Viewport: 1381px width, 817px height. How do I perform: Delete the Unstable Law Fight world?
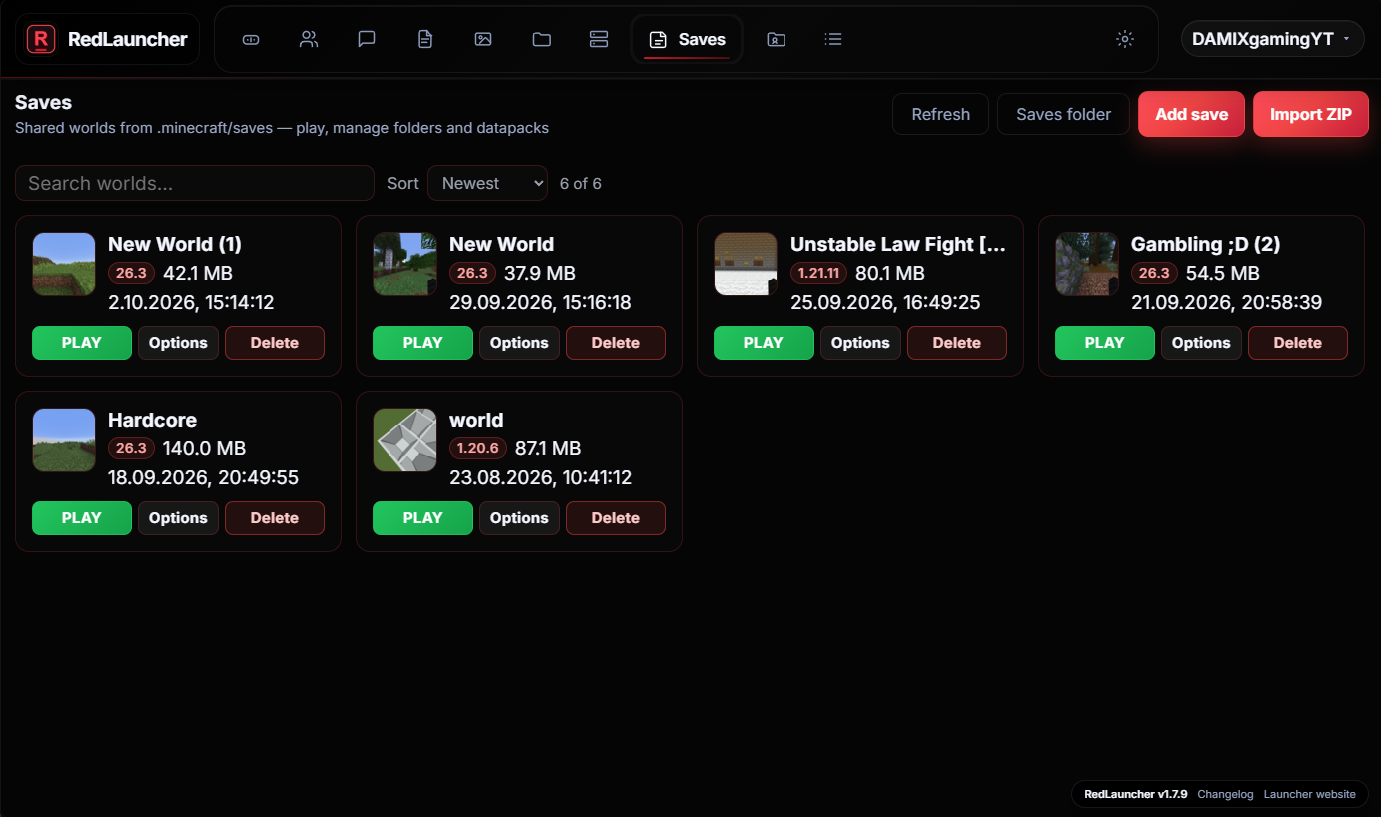(957, 343)
